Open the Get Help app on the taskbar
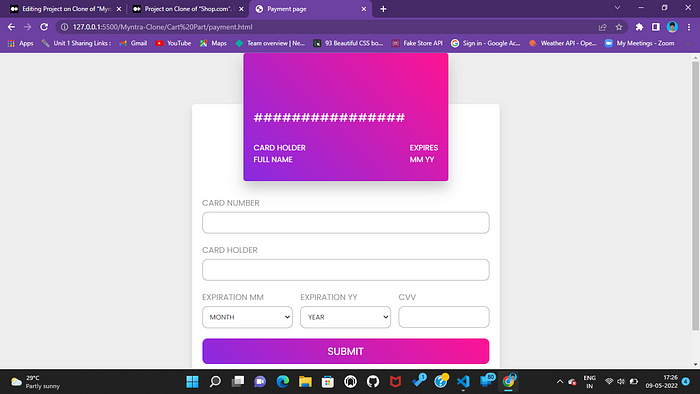The height and width of the screenshot is (394, 700). pyautogui.click(x=441, y=381)
